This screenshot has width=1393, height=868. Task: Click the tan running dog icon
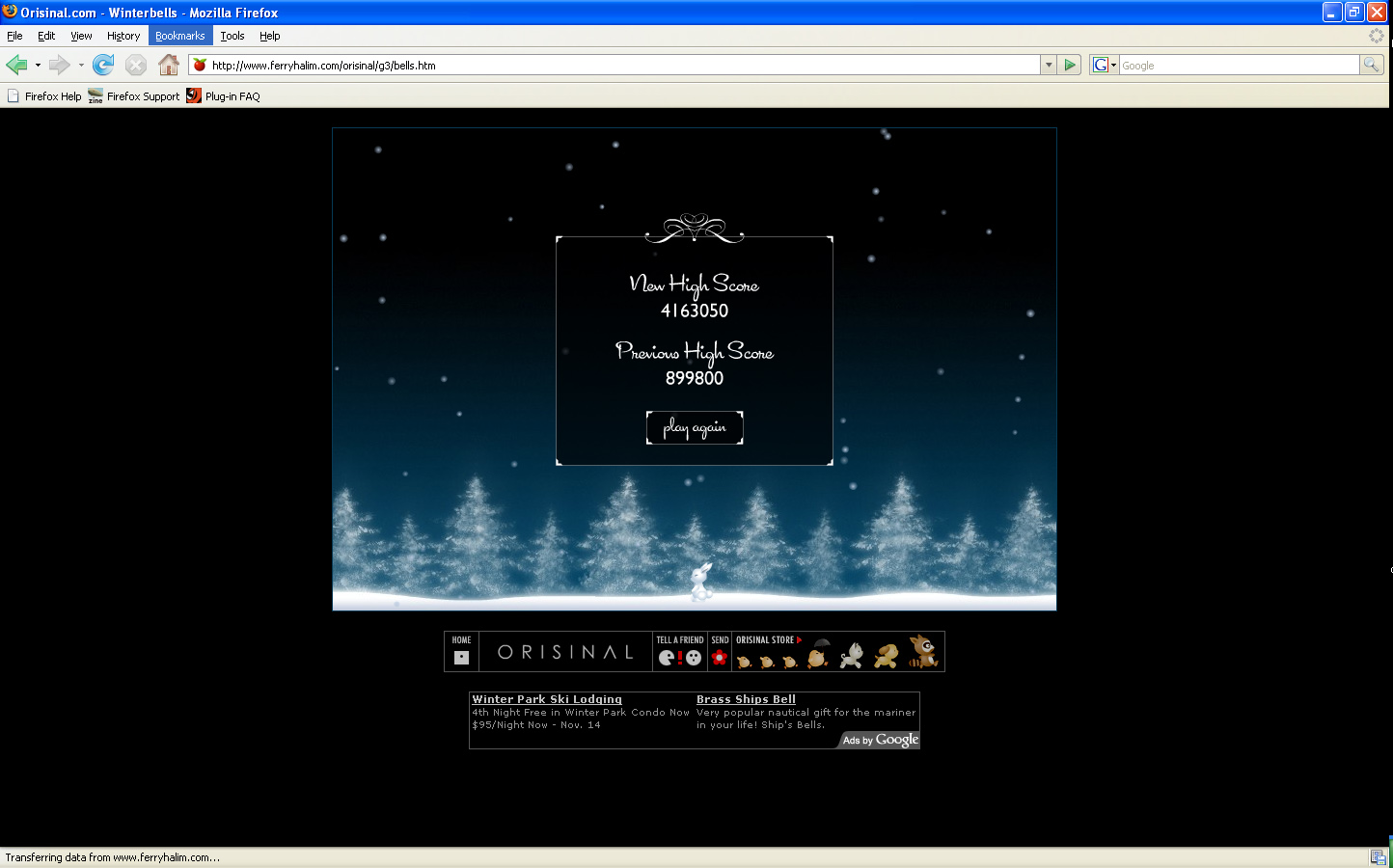coord(887,656)
